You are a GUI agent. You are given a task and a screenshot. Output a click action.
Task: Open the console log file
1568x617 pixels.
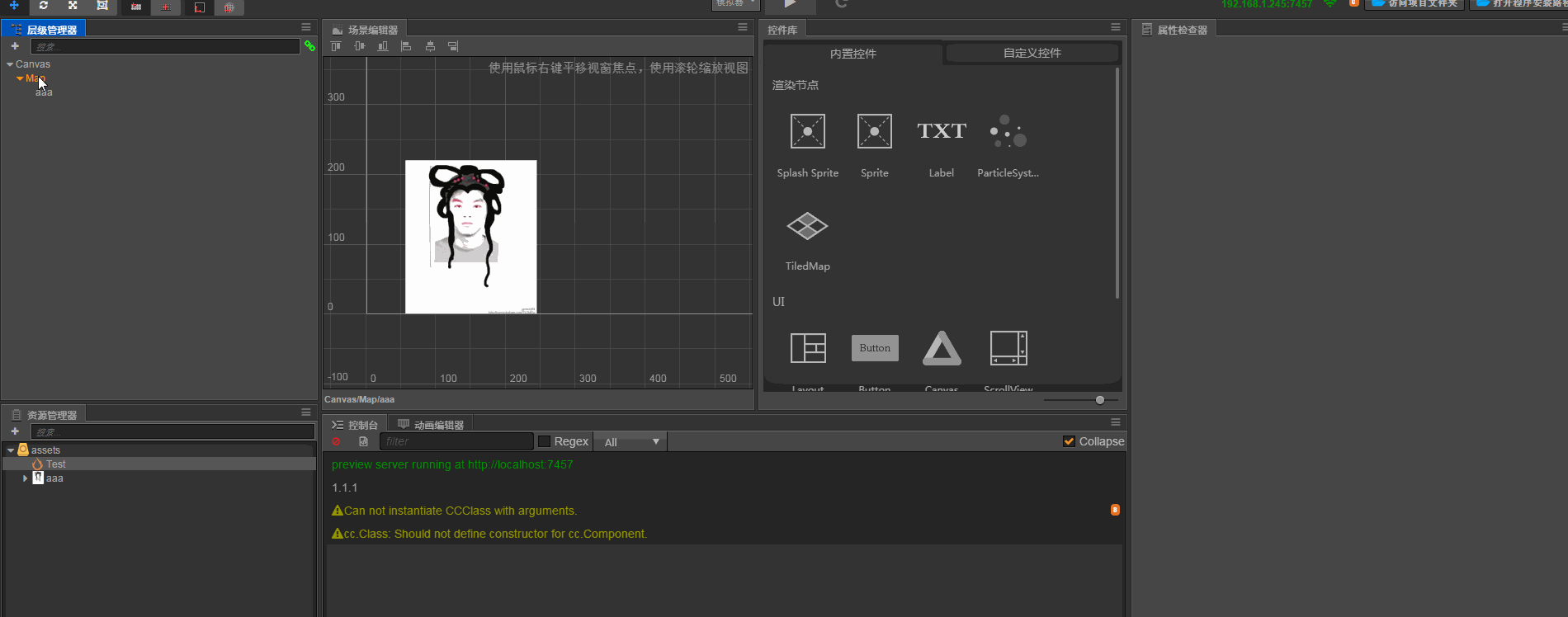click(363, 441)
